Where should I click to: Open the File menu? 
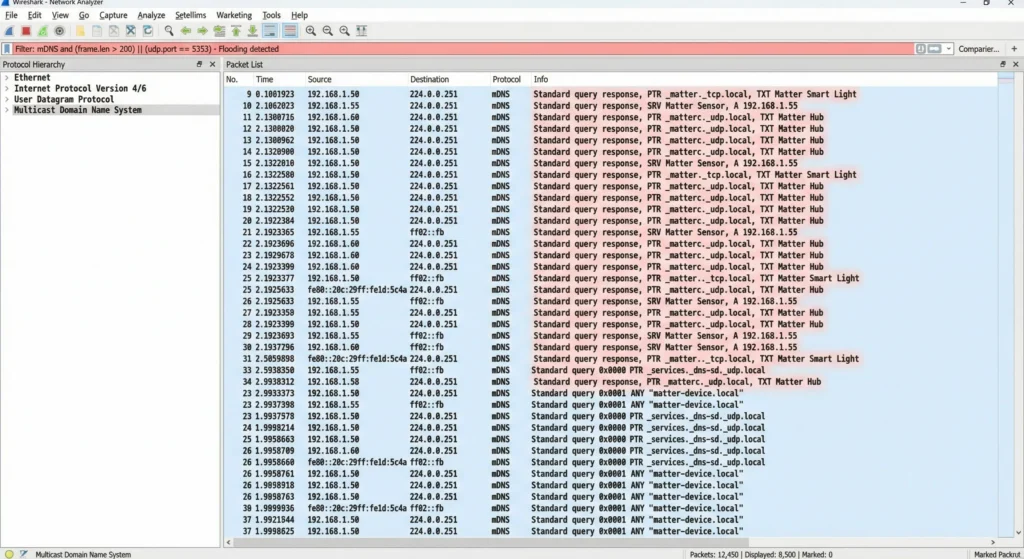11,15
